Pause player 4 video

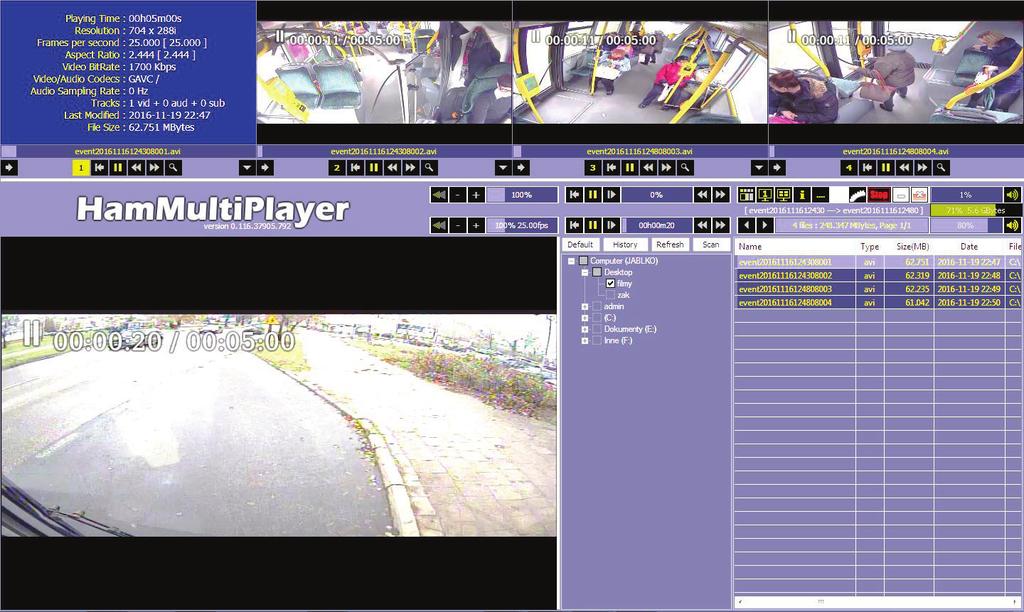(886, 168)
